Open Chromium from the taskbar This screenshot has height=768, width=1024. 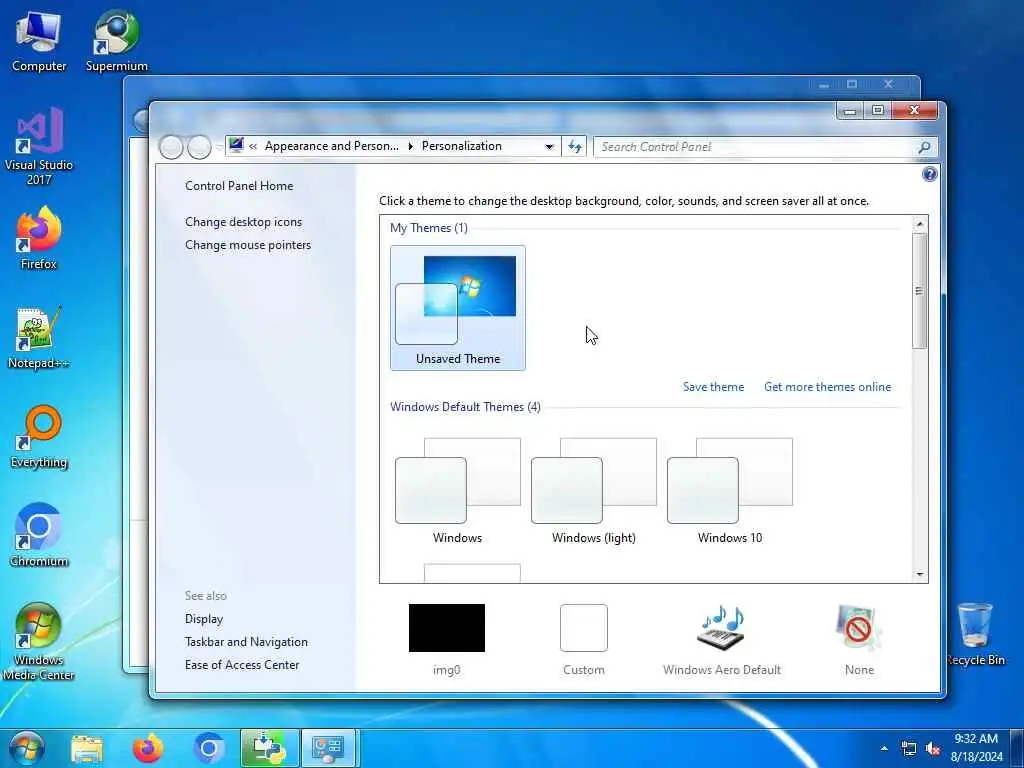click(209, 748)
